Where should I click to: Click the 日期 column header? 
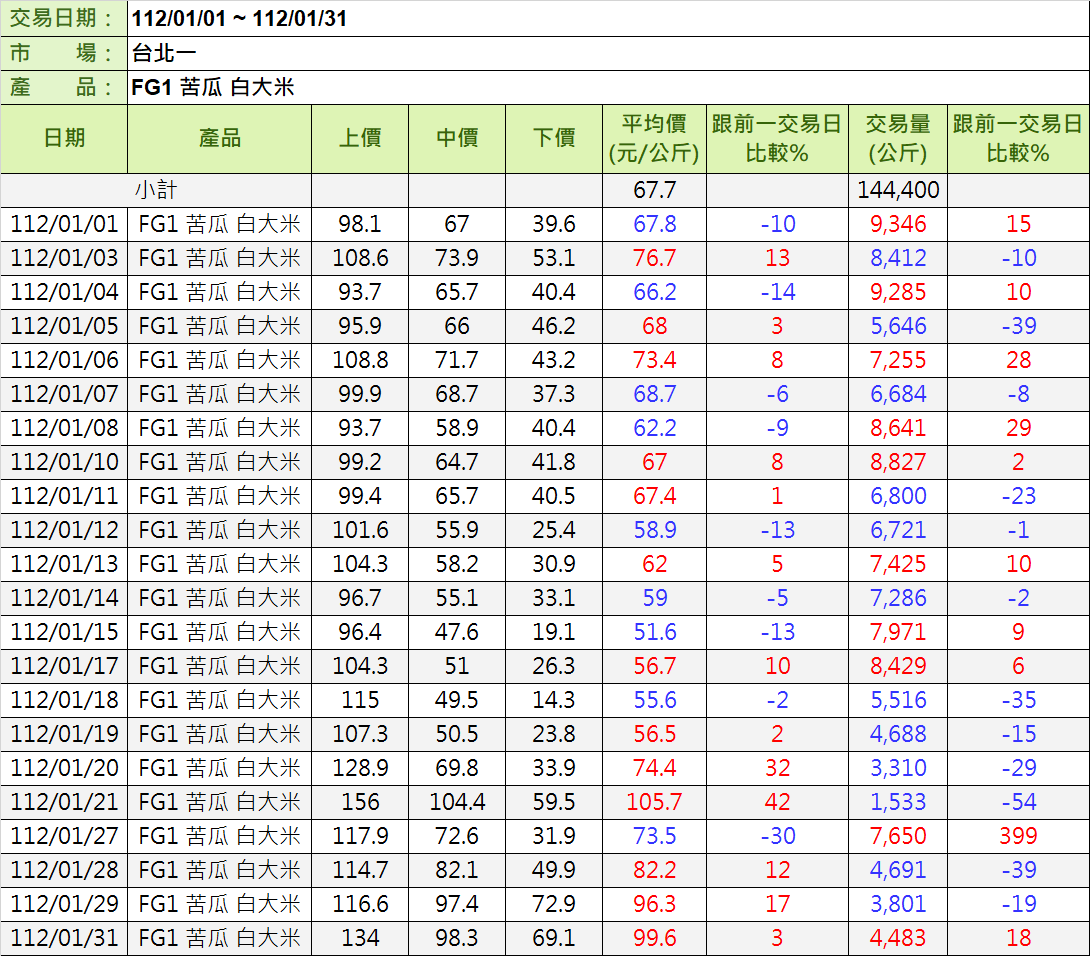tap(64, 139)
